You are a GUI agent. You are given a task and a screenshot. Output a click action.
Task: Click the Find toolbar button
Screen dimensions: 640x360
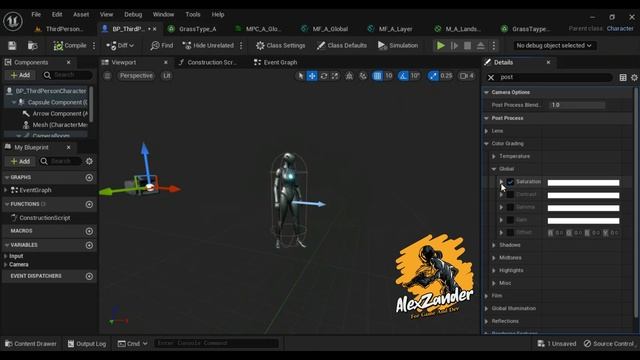(x=162, y=45)
